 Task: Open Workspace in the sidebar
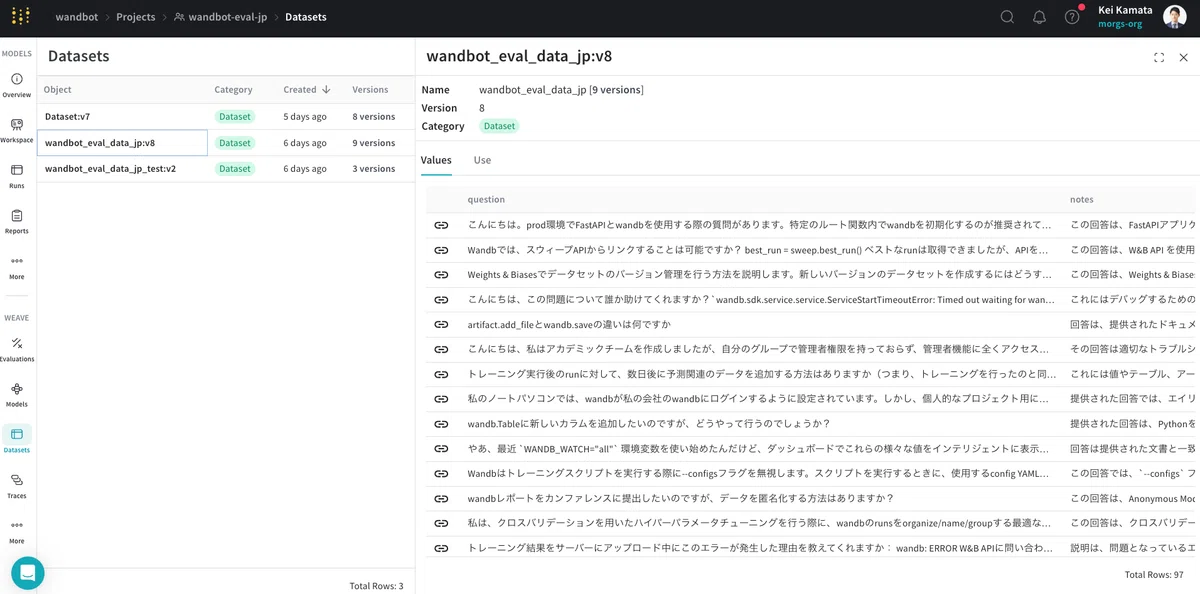17,131
